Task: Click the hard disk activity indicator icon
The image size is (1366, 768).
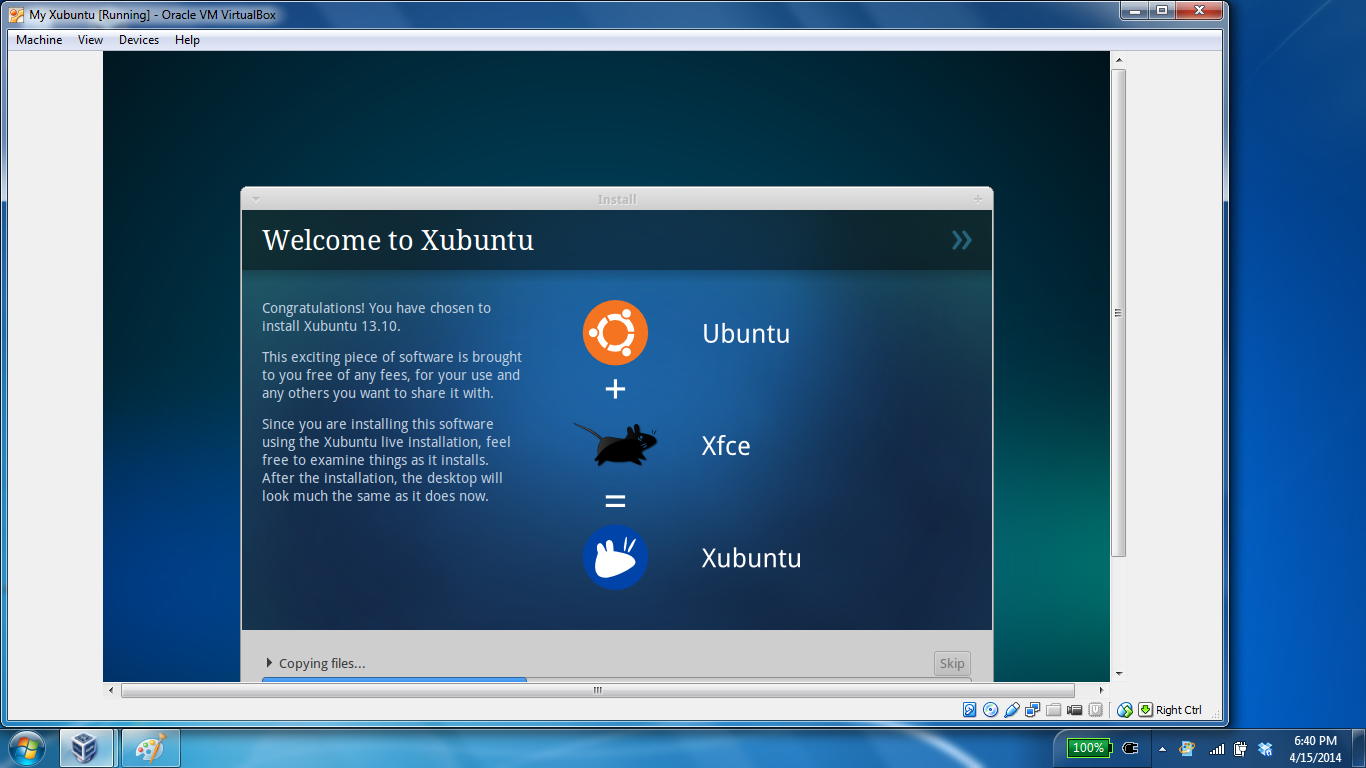Action: click(x=969, y=710)
